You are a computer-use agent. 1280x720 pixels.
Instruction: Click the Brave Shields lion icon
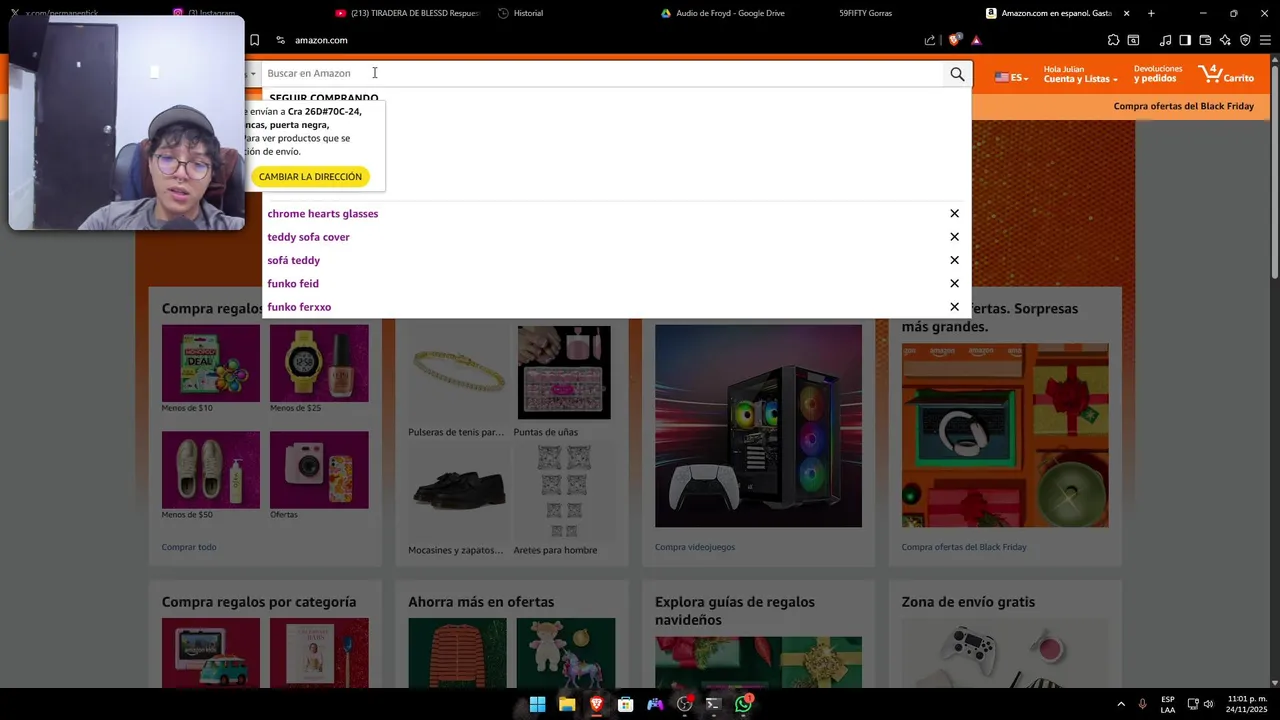(955, 40)
